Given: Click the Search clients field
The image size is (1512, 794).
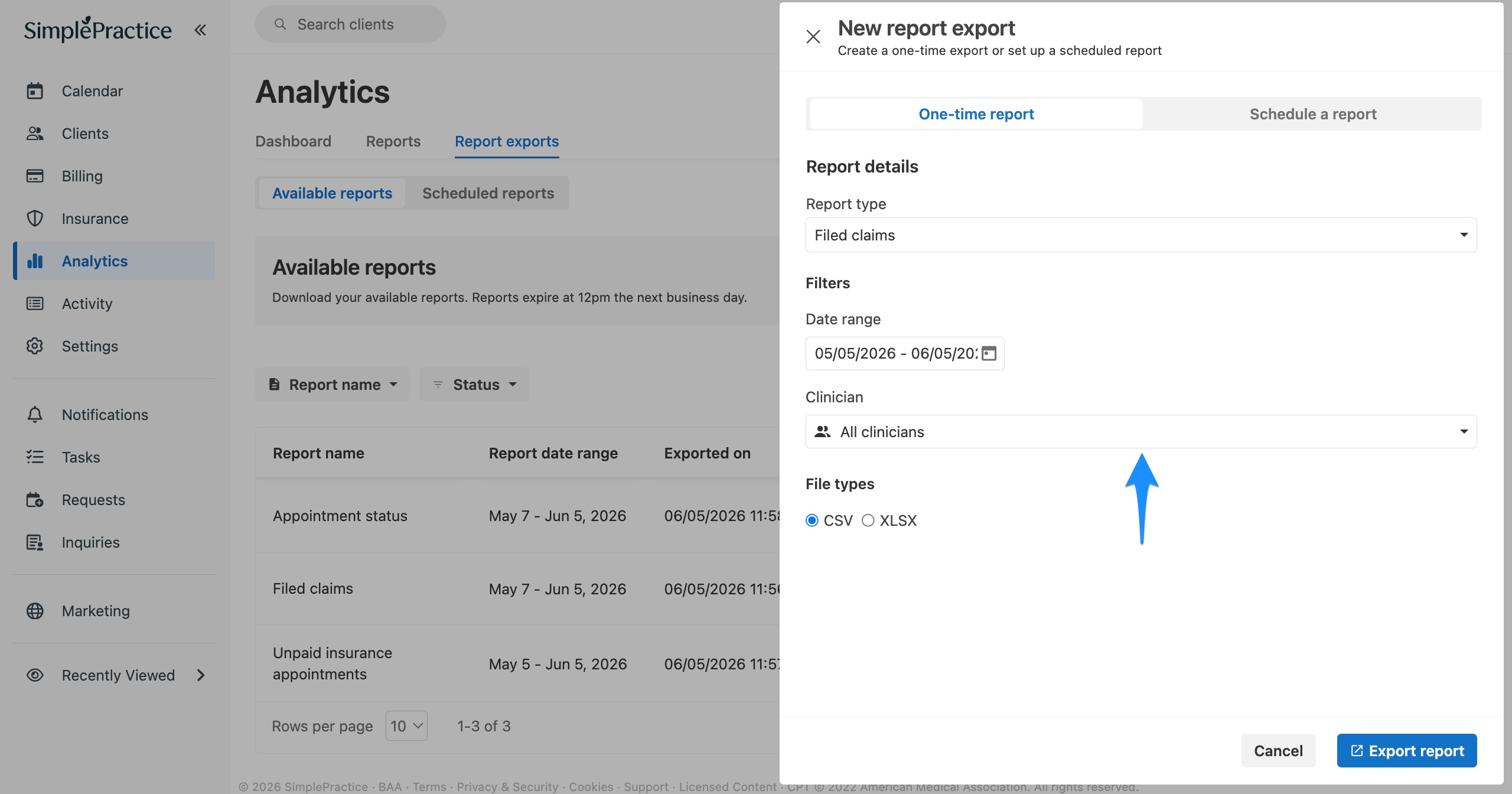Looking at the screenshot, I should [x=350, y=24].
